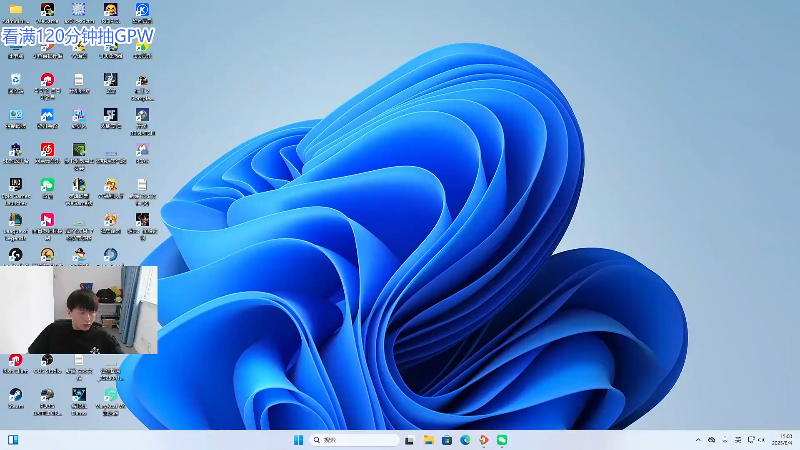Image resolution: width=800 pixels, height=450 pixels.
Task: Launch League of Legends desktop shortcut
Action: 15,220
